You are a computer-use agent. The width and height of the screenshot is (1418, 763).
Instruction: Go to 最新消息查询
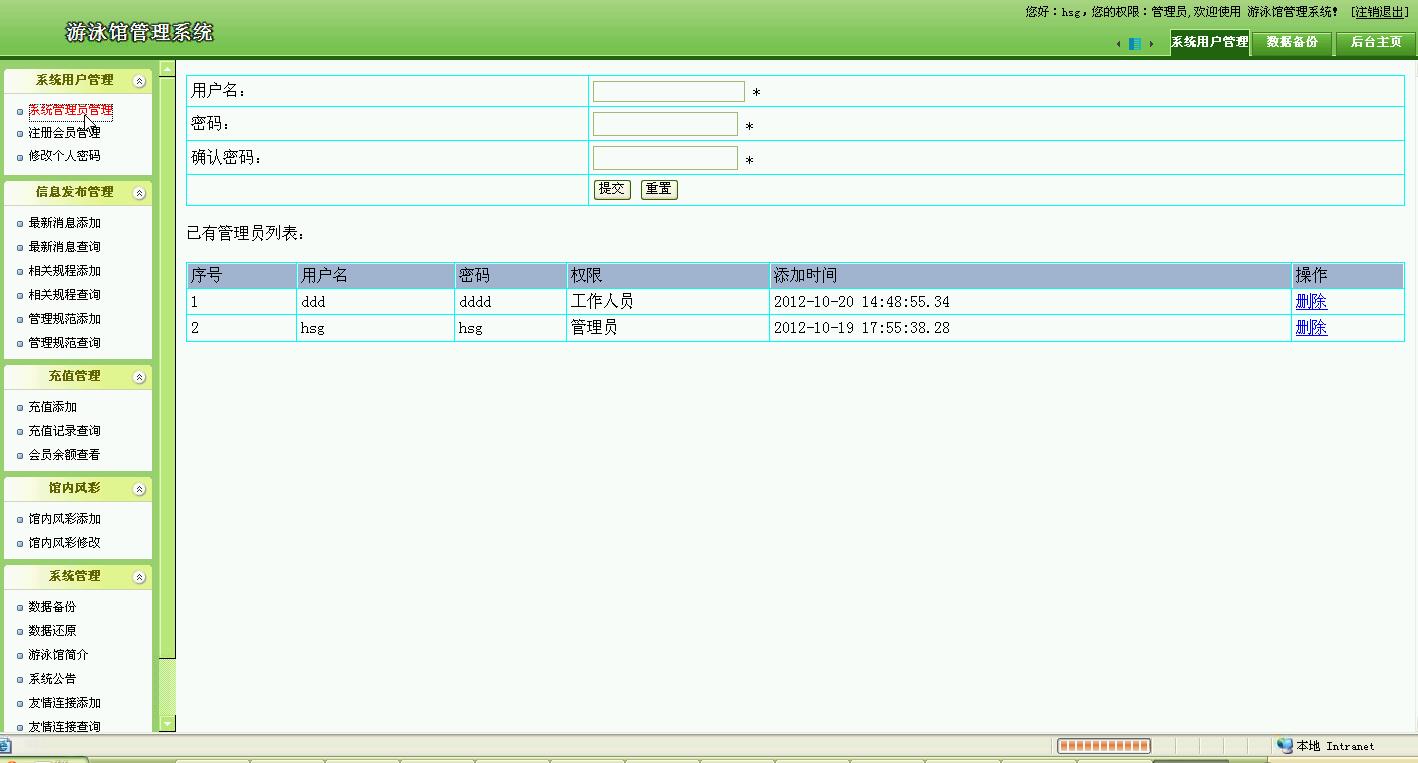click(x=64, y=247)
